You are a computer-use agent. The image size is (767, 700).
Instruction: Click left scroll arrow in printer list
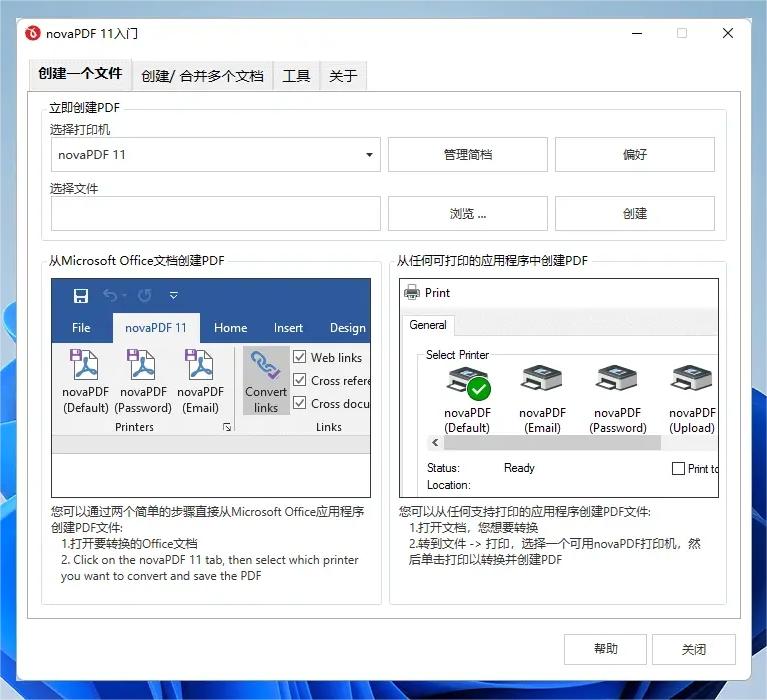tap(435, 443)
